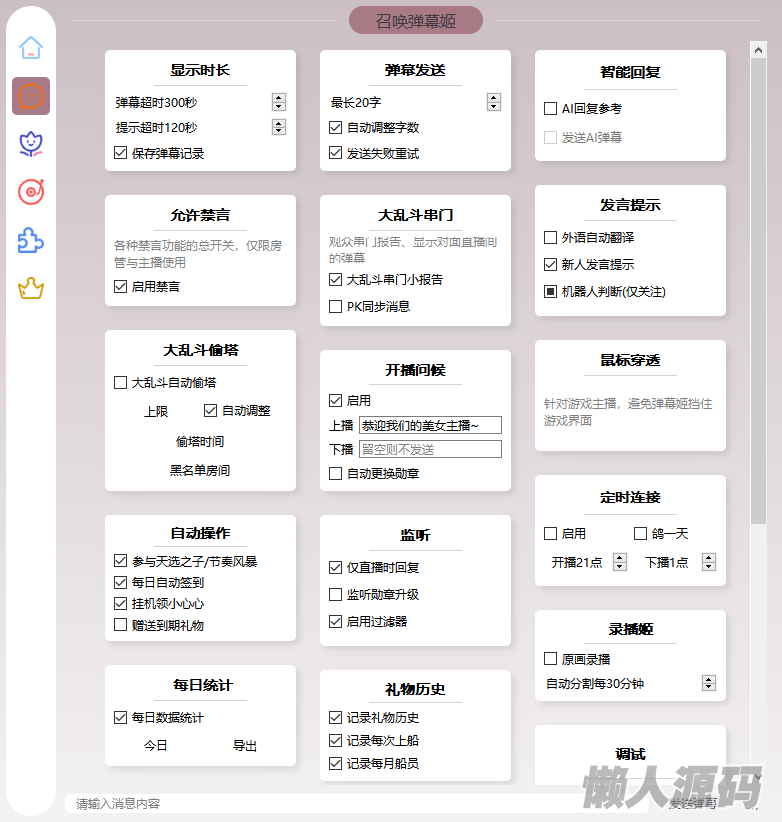
Task: Click the vertical scrollbar thumb
Action: pos(758,290)
